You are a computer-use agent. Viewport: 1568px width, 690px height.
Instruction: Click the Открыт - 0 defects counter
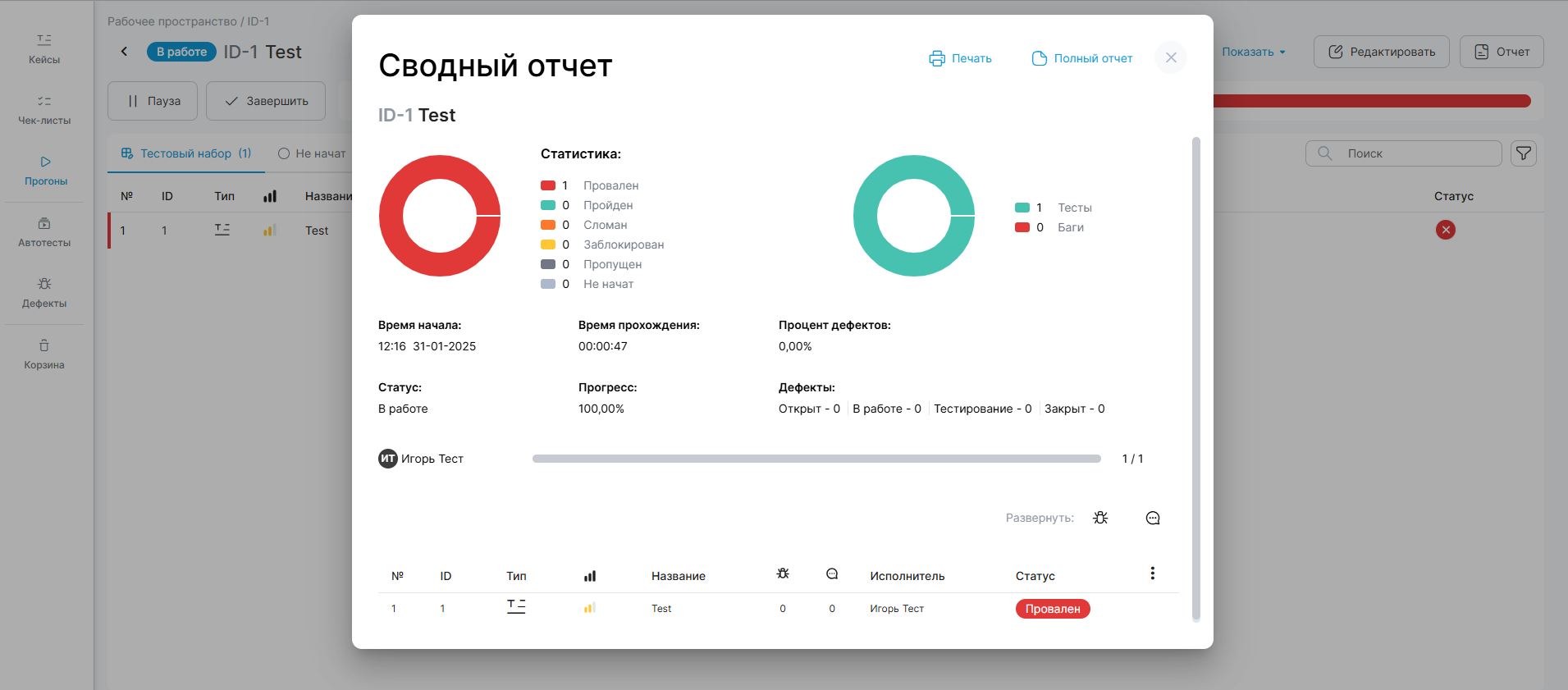tap(809, 409)
